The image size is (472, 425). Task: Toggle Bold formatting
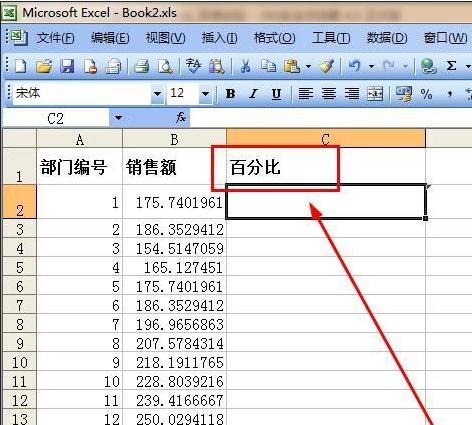(230, 94)
